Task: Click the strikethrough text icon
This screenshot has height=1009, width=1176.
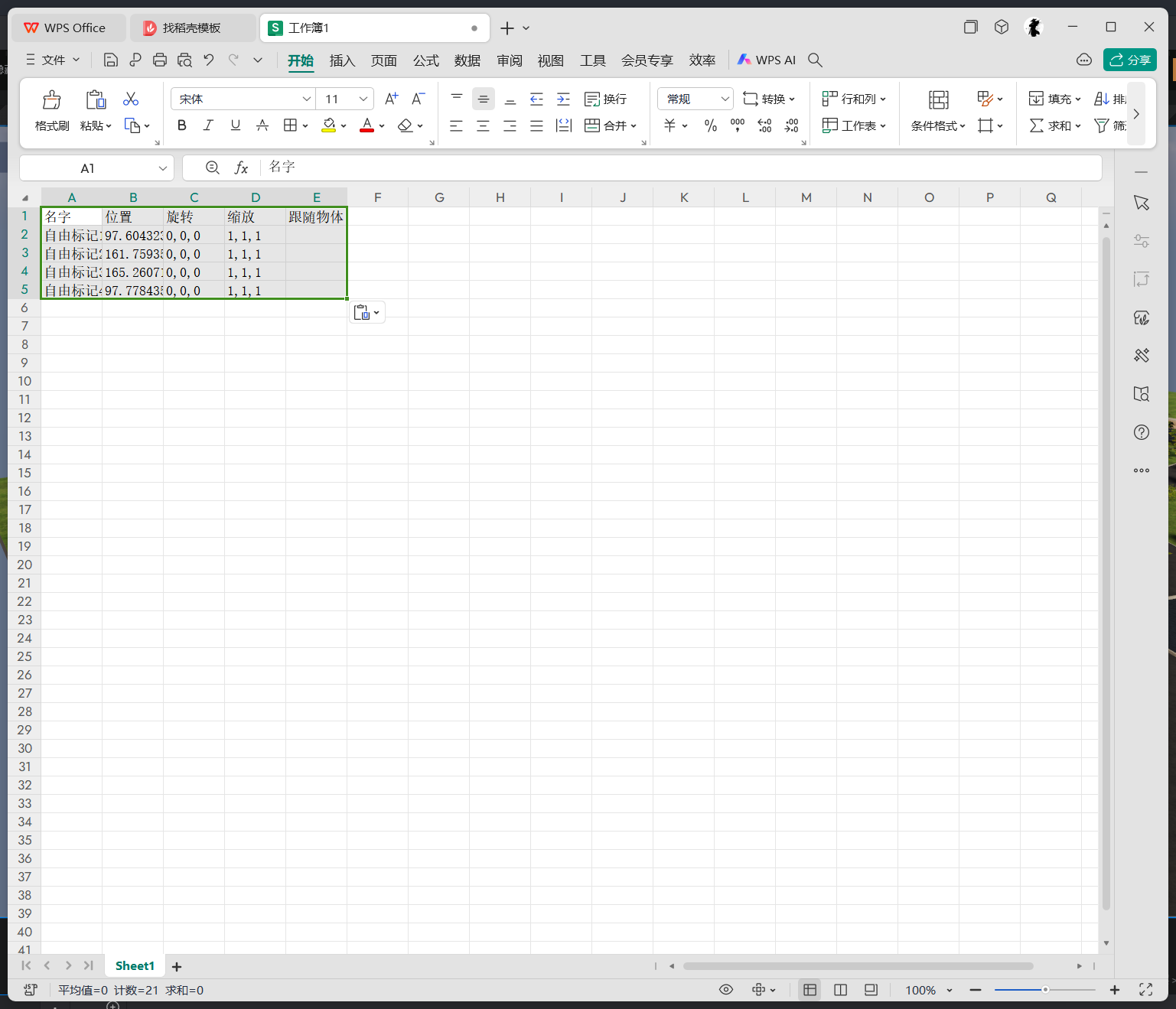Action: [x=262, y=125]
